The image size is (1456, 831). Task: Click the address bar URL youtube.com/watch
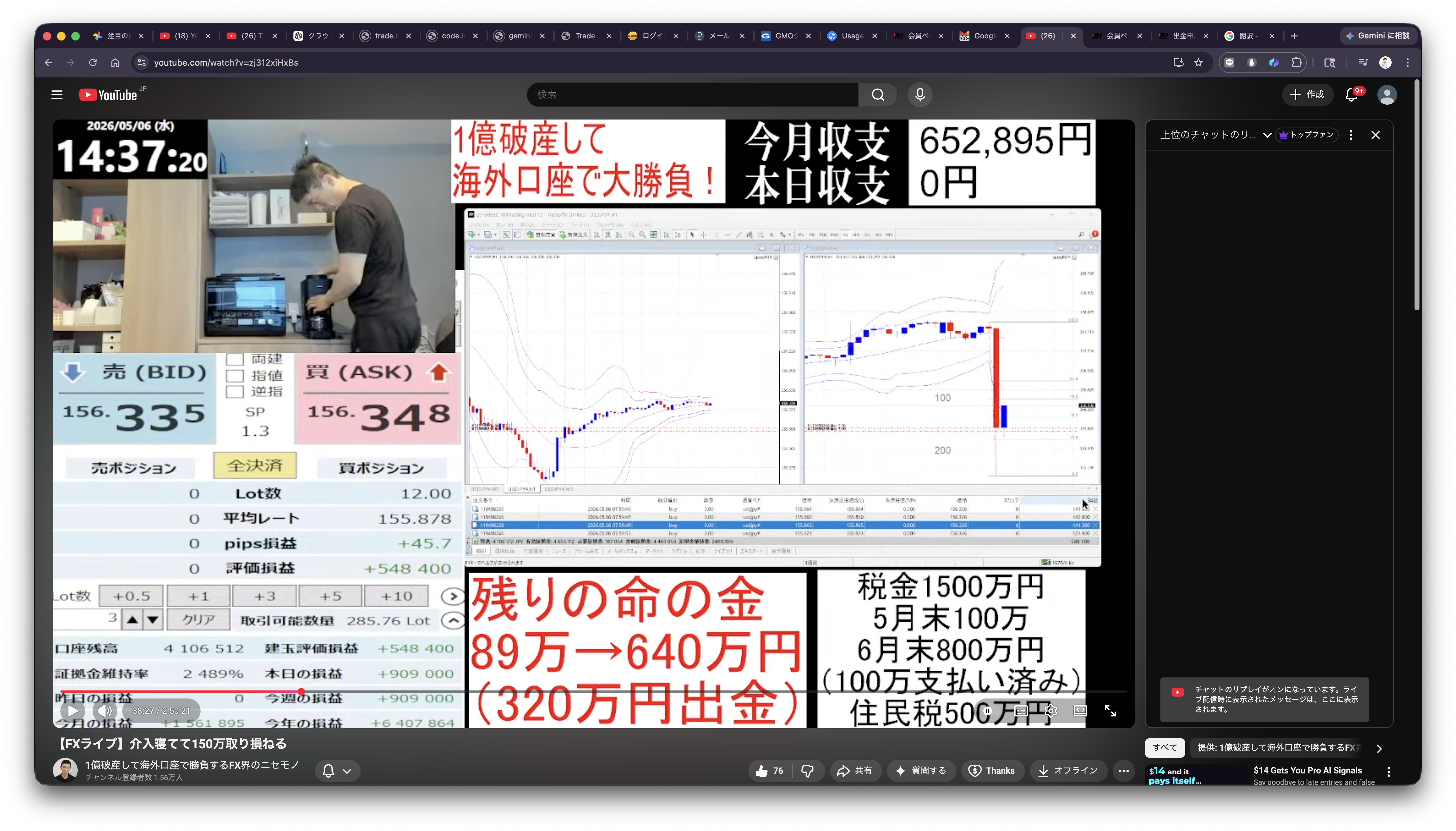click(226, 63)
